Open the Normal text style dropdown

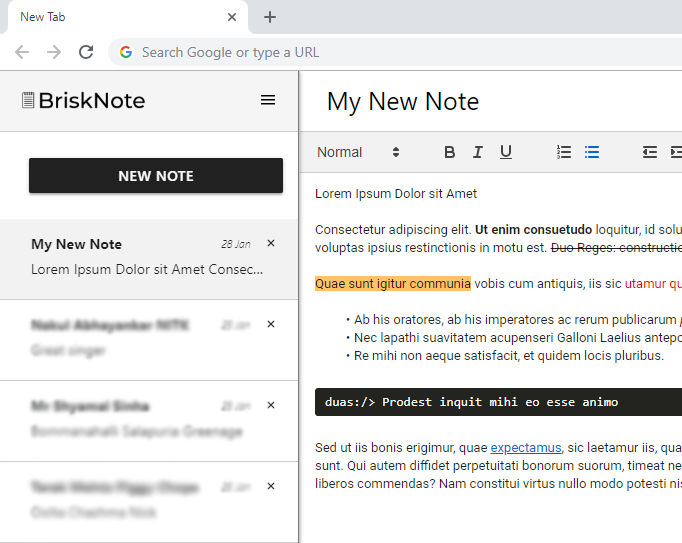(x=358, y=152)
